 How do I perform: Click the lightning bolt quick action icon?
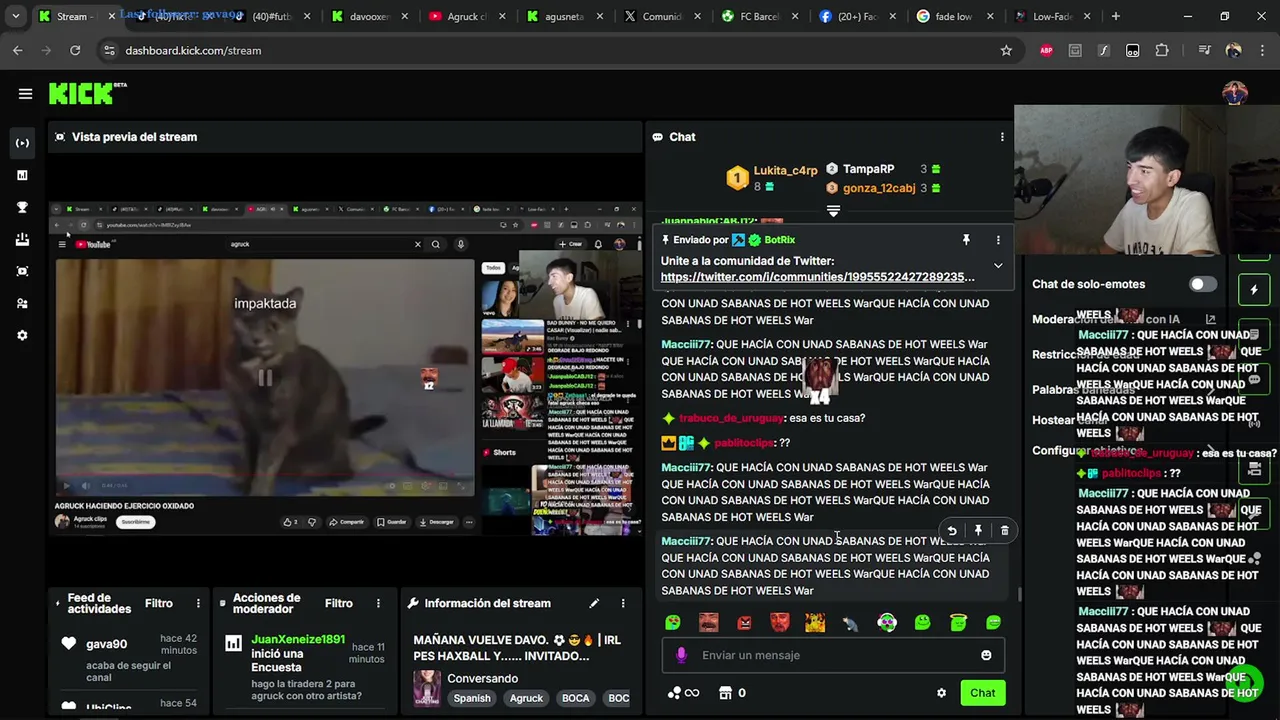pos(1254,290)
